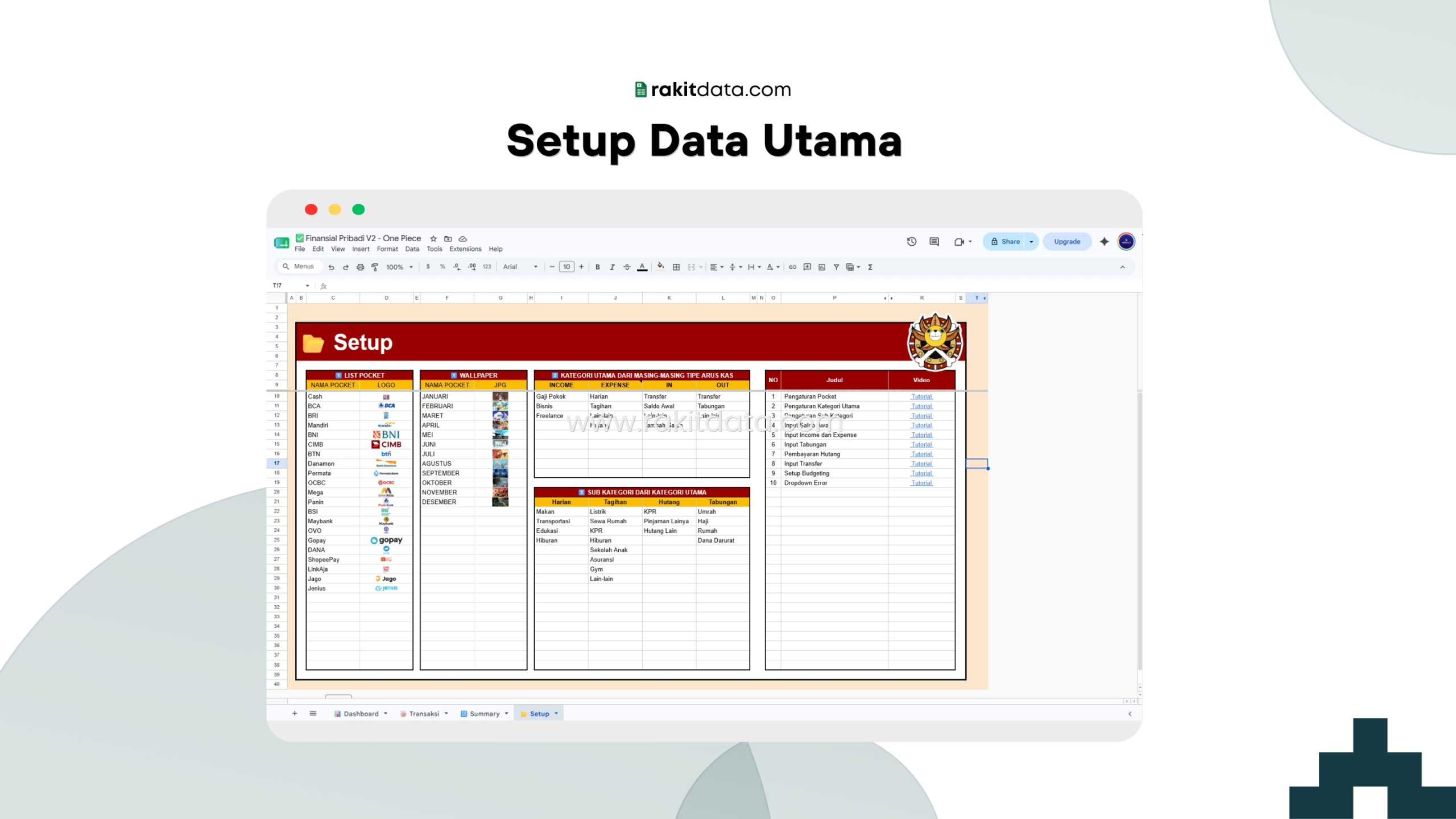Expand the Share options dropdown arrow

[x=1031, y=242]
